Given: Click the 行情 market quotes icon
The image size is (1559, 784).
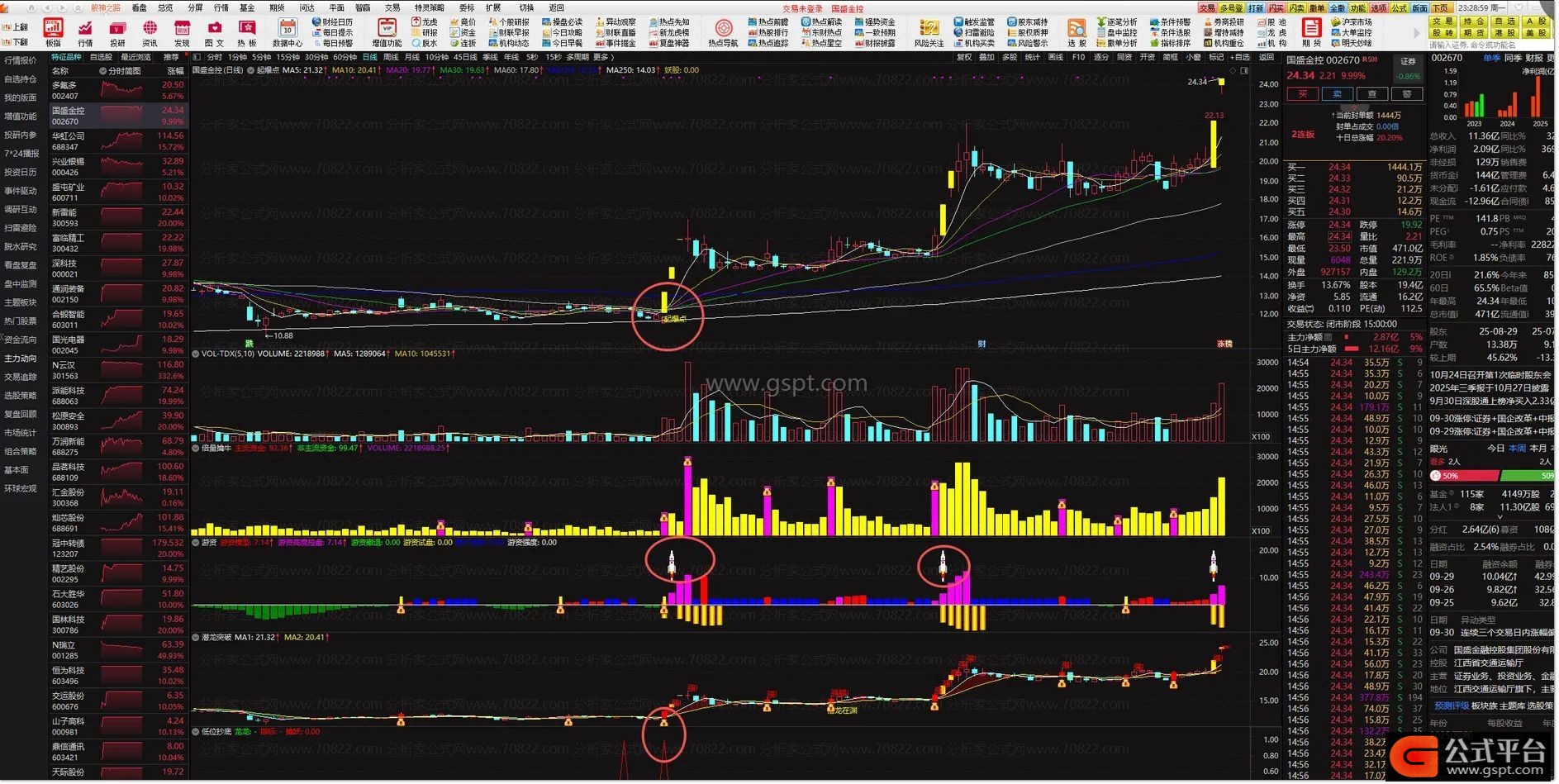Looking at the screenshot, I should point(85,31).
